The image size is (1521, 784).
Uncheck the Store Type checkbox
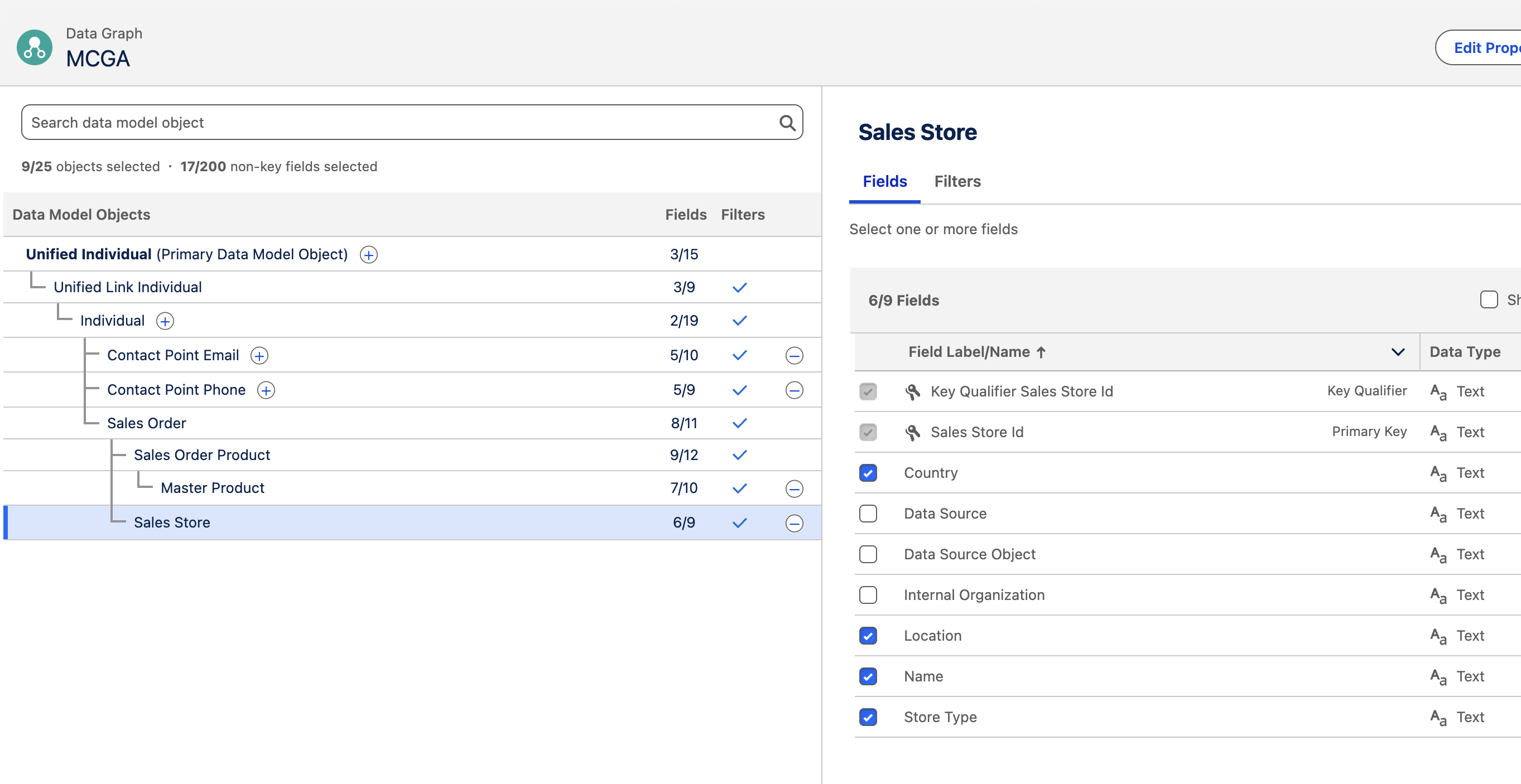point(868,717)
